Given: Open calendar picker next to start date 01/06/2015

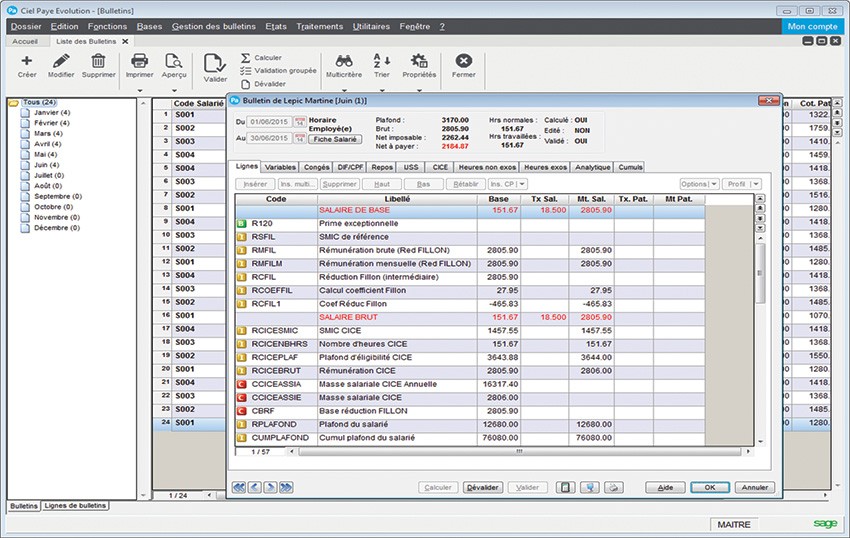Looking at the screenshot, I should coord(299,122).
